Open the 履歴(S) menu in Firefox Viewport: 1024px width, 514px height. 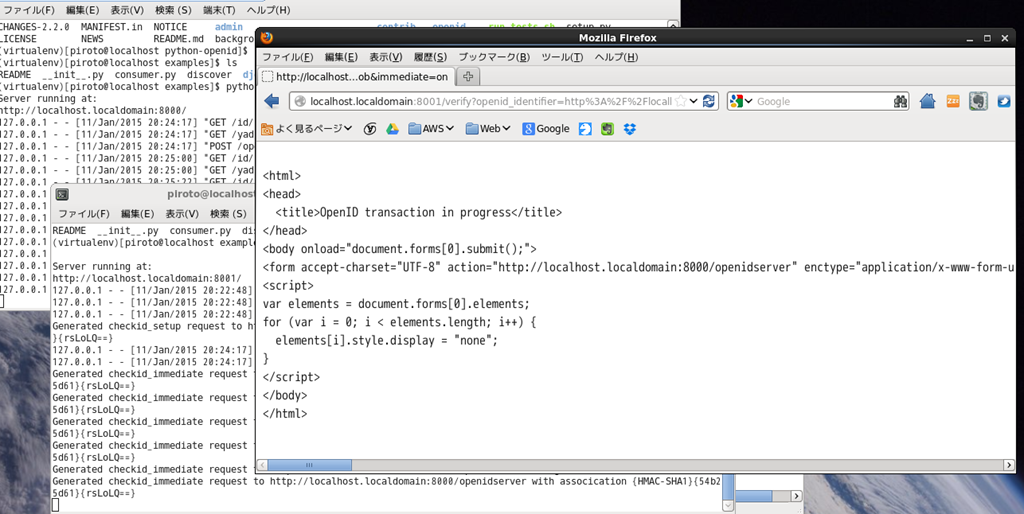pyautogui.click(x=430, y=57)
